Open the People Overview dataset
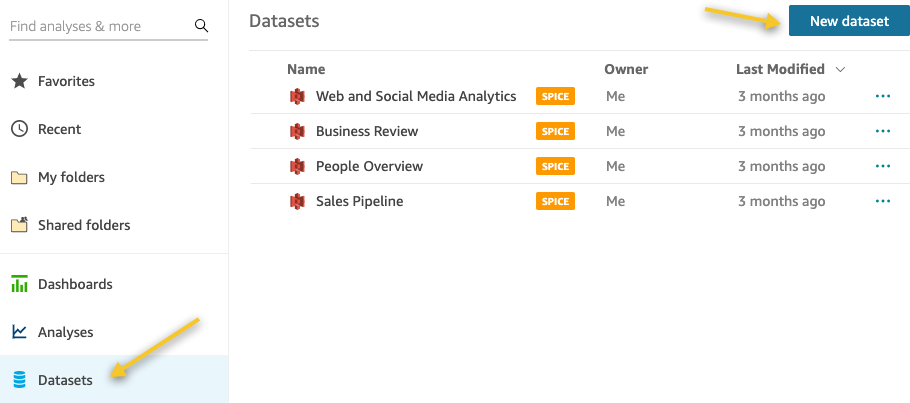The height and width of the screenshot is (403, 910). pos(369,166)
